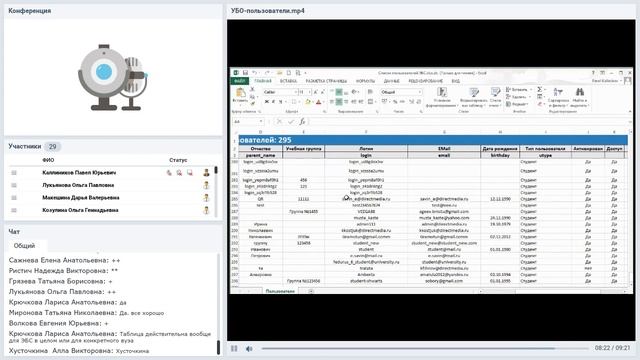The image size is (640, 360).
Task: Switch to the РАЗМЕТКА СТРАНИЦЫ ribbon tab
Action: [326, 81]
